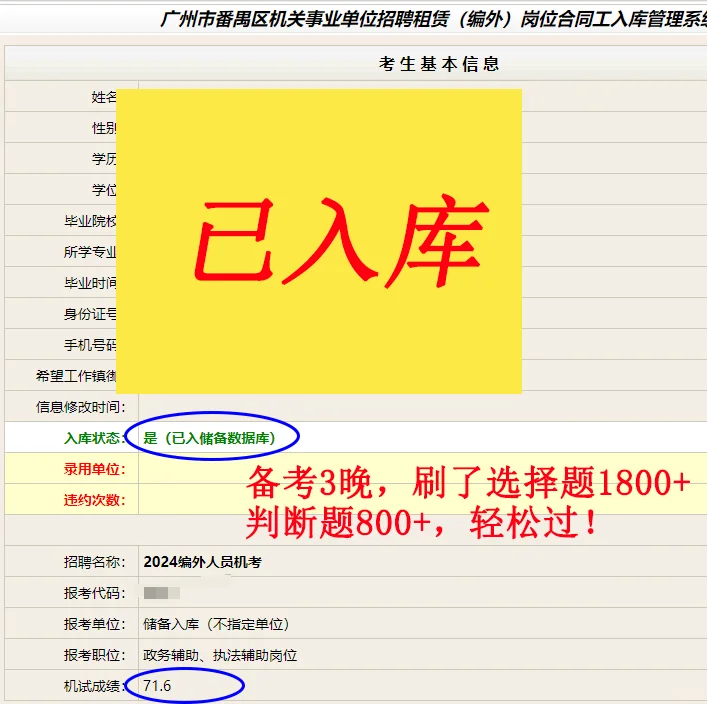This screenshot has width=707, height=704.
Task: Click the '毕业院校' row label
Action: point(90,221)
